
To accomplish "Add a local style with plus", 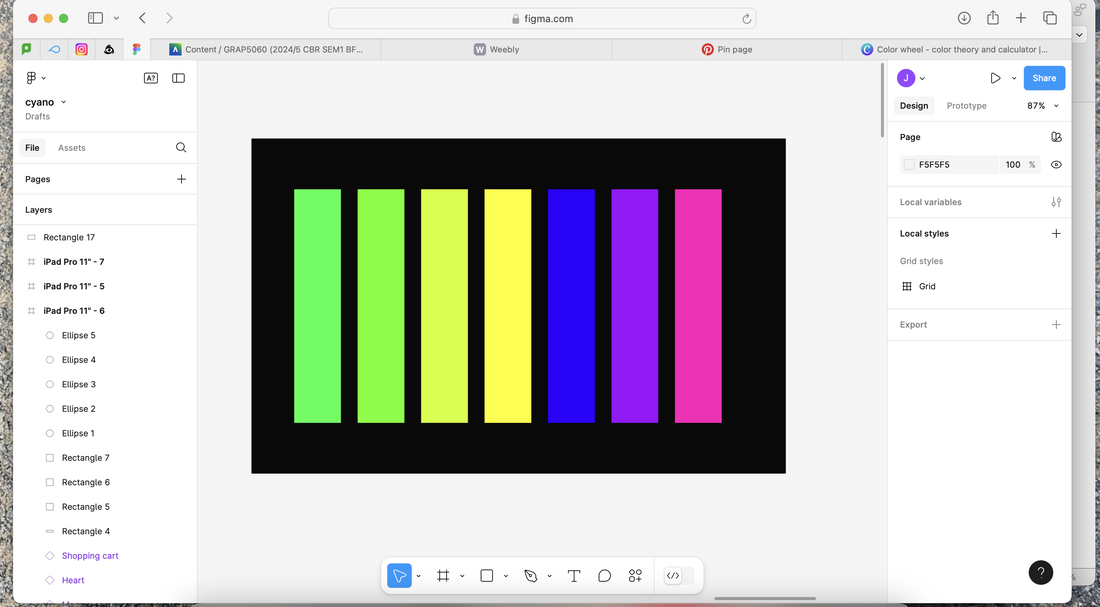I will 1056,234.
